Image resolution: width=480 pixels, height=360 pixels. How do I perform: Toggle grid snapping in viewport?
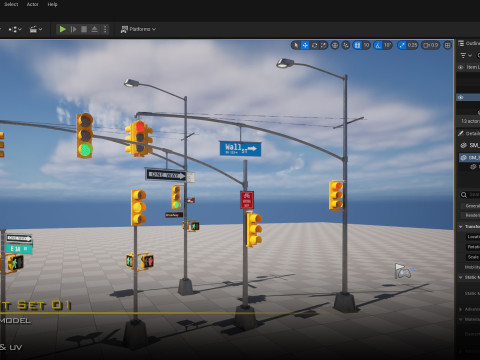click(x=357, y=45)
